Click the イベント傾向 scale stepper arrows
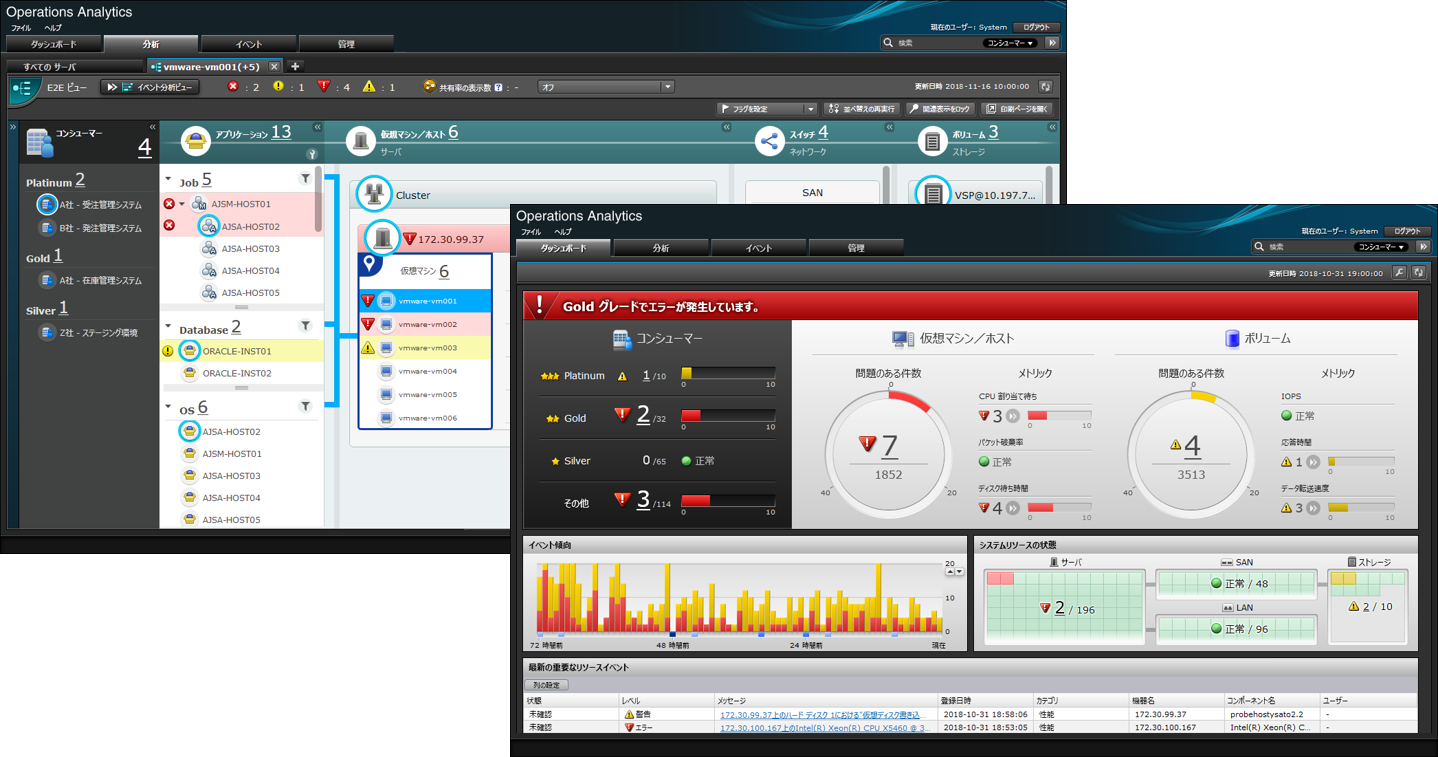 [x=955, y=572]
